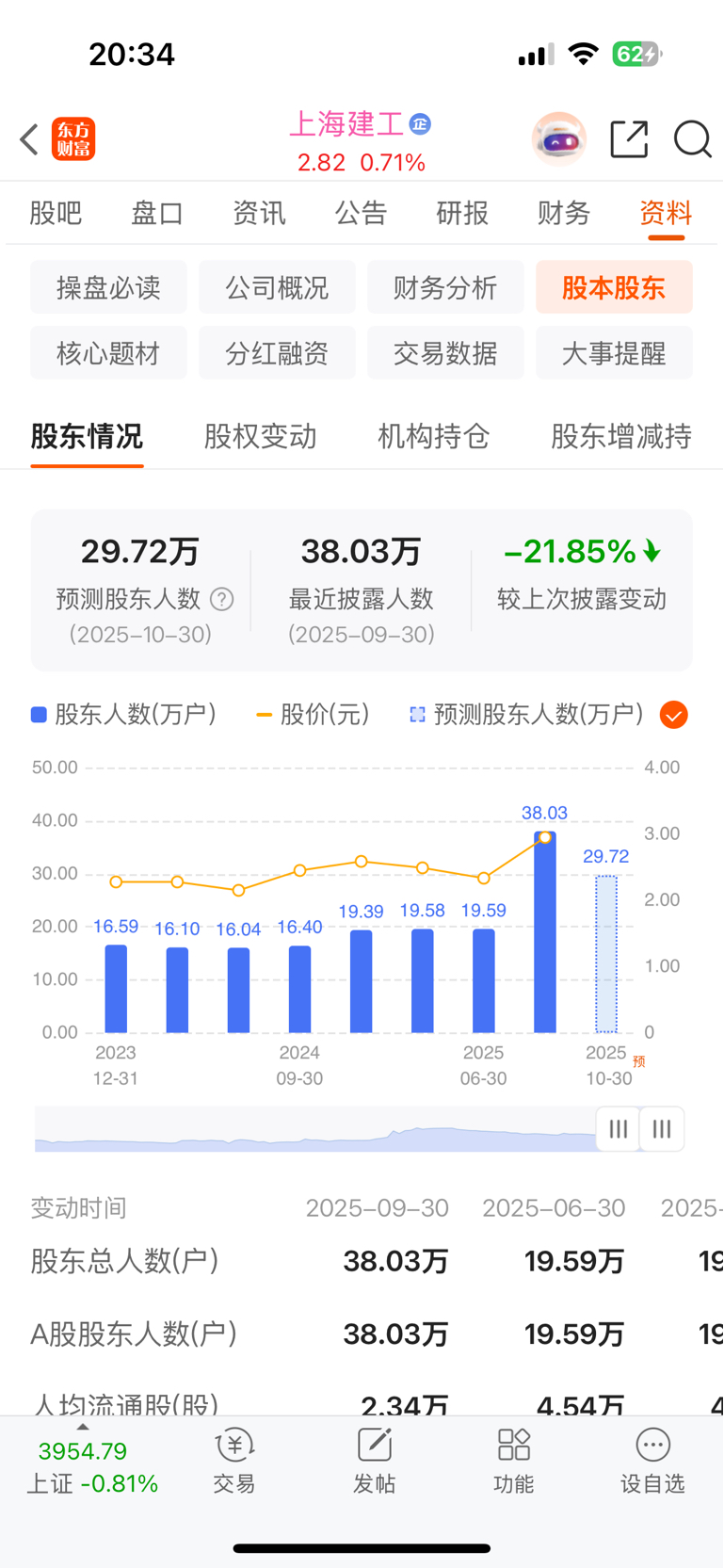Switch to the 财务 tab
Image resolution: width=724 pixels, height=1568 pixels.
(x=564, y=214)
